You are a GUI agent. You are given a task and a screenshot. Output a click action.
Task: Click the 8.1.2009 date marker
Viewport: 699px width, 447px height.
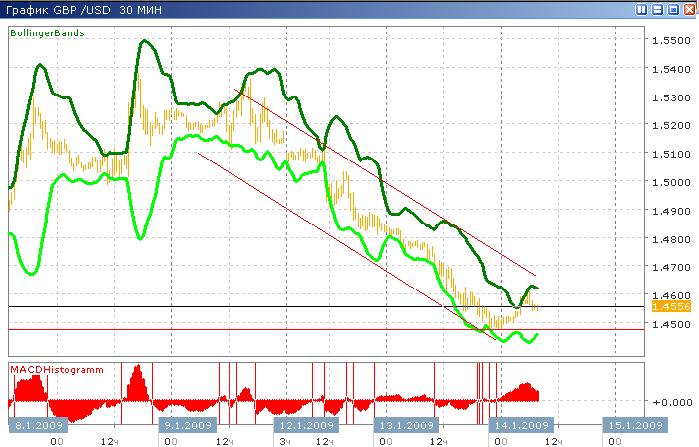click(x=38, y=424)
